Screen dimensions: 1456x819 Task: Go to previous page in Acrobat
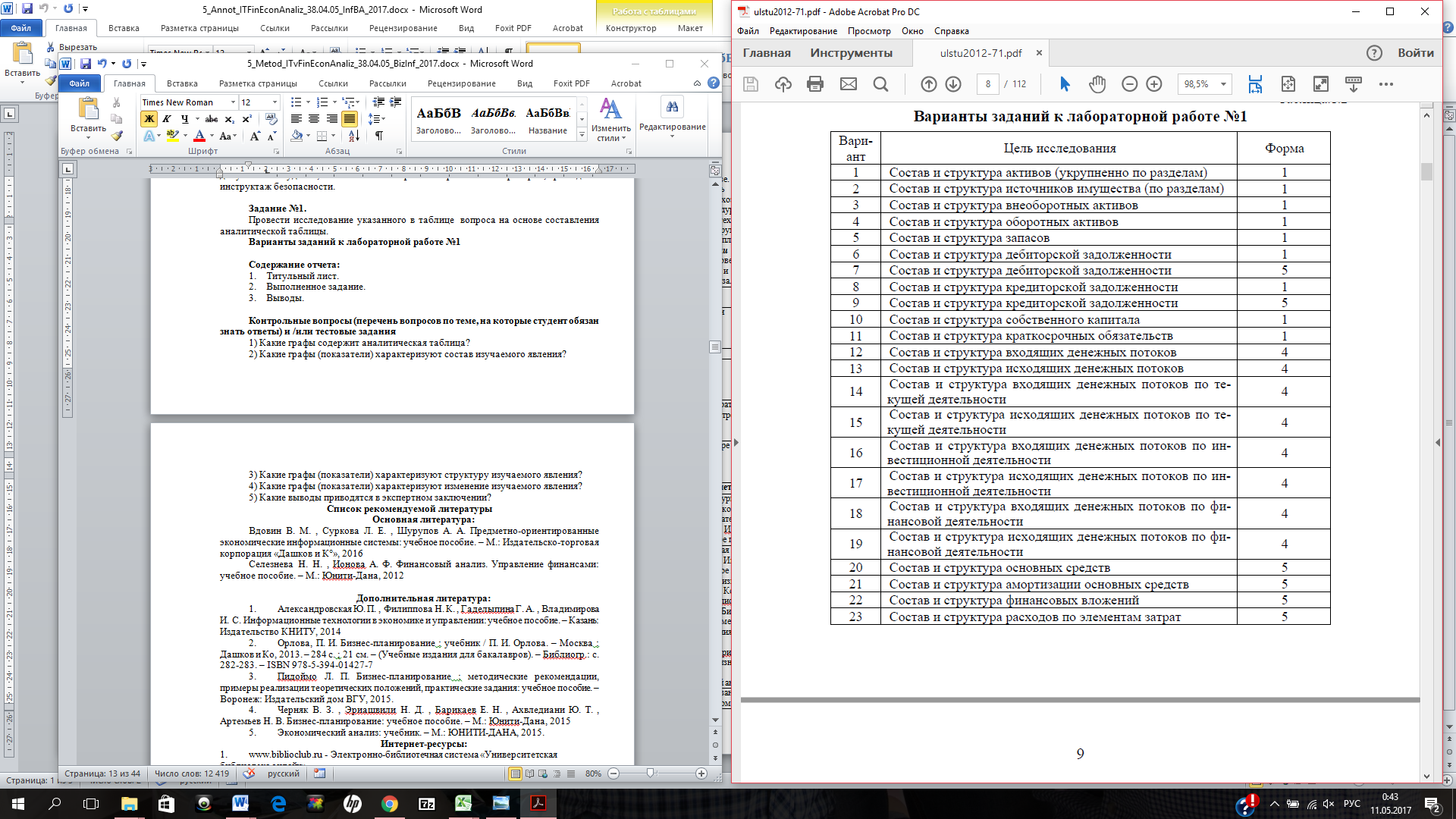pos(929,84)
